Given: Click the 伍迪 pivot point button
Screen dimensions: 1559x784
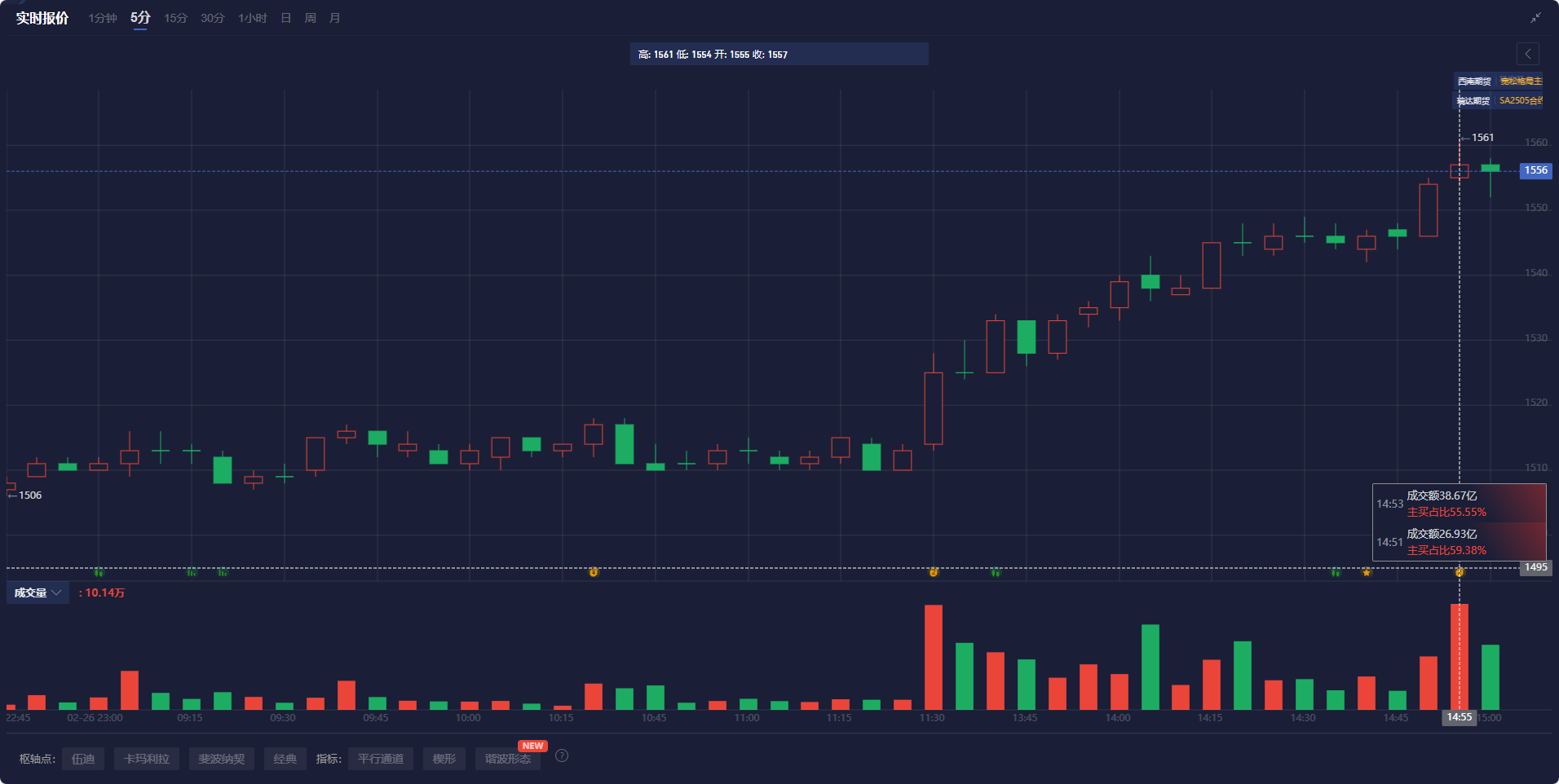Looking at the screenshot, I should click(82, 758).
